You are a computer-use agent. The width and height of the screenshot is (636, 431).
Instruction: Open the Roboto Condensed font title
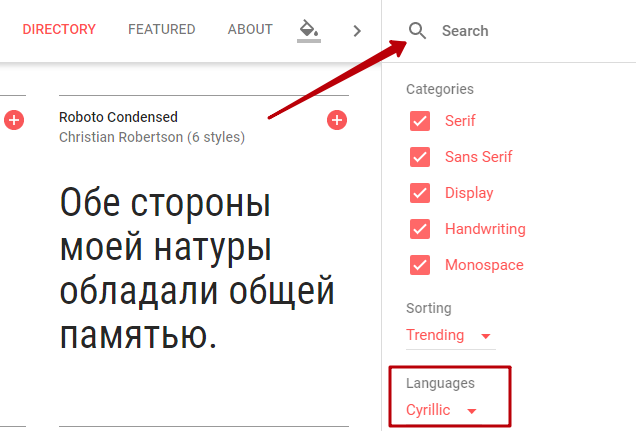(118, 117)
